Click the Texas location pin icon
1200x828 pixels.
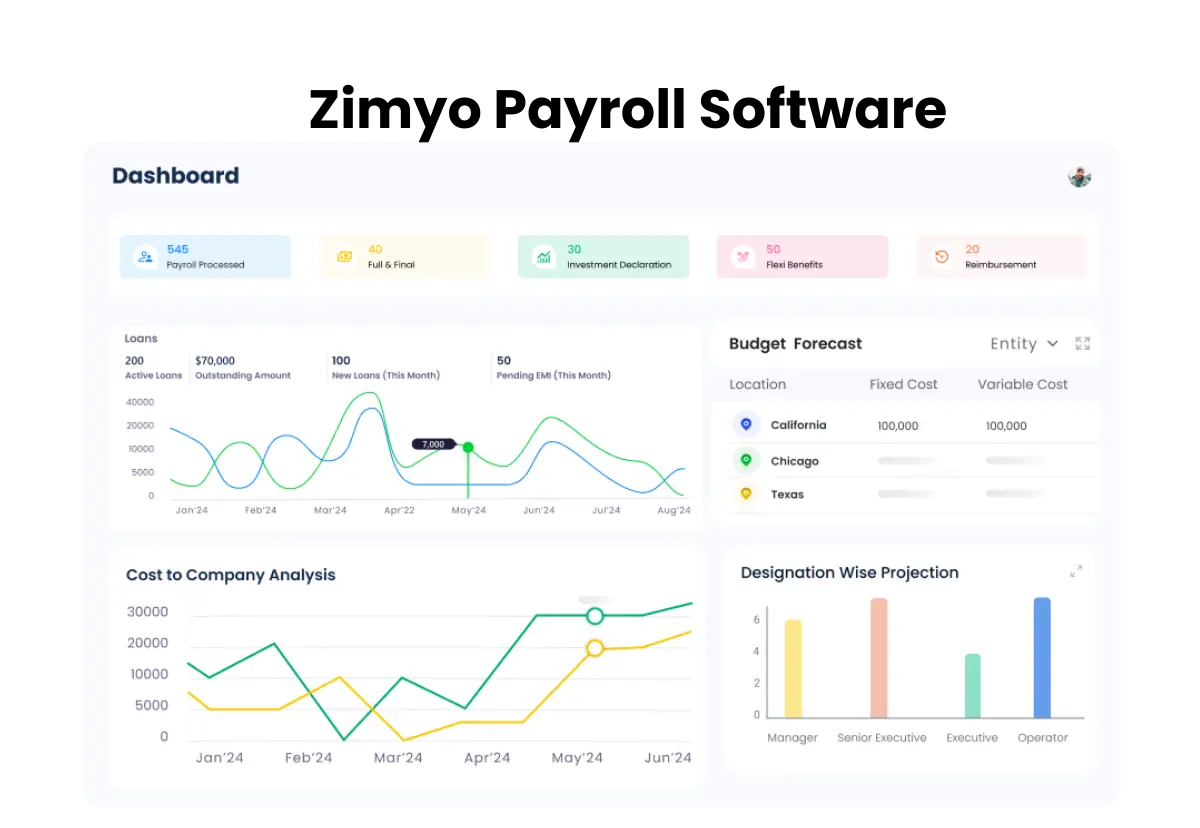point(745,494)
